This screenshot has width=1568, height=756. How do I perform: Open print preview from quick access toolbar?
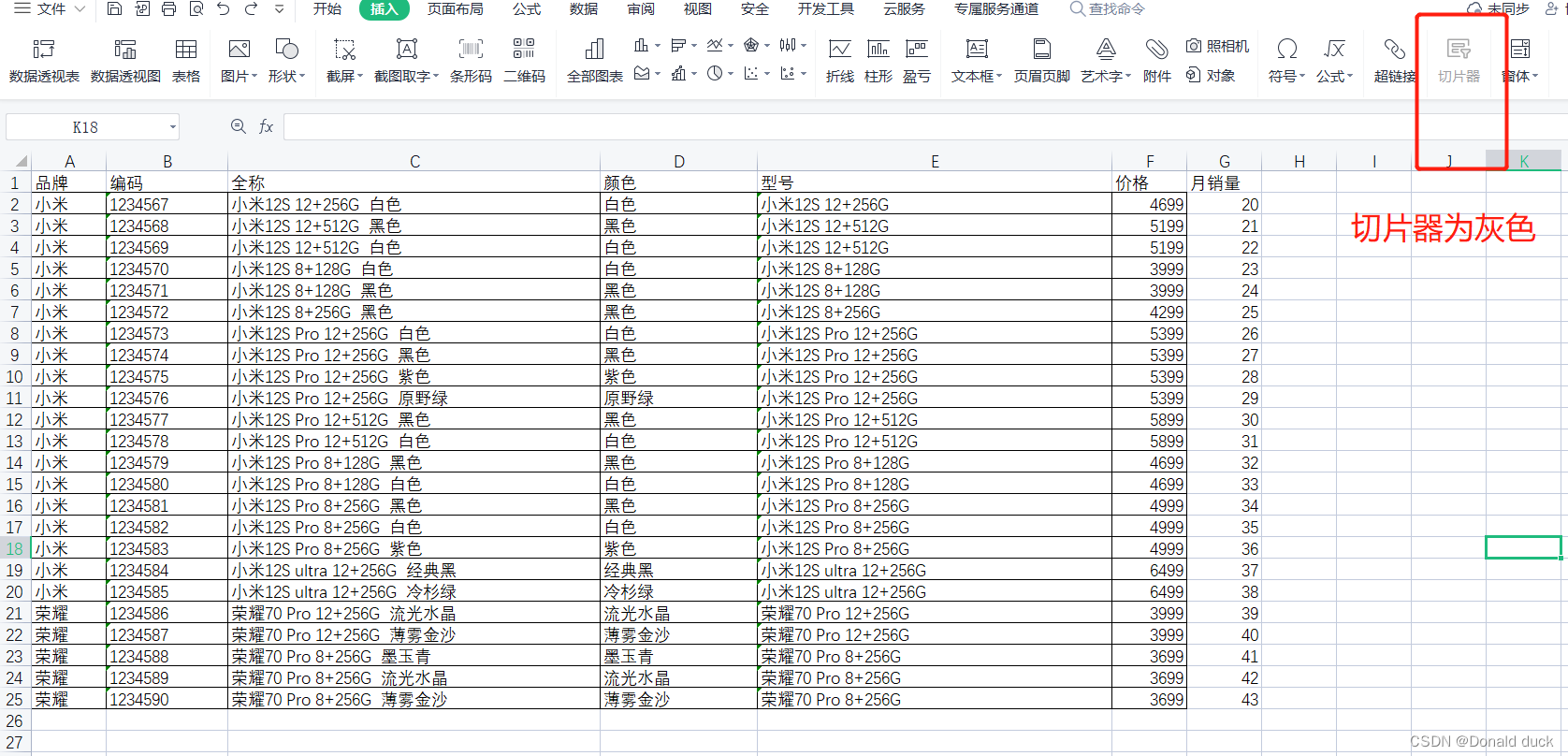196,9
